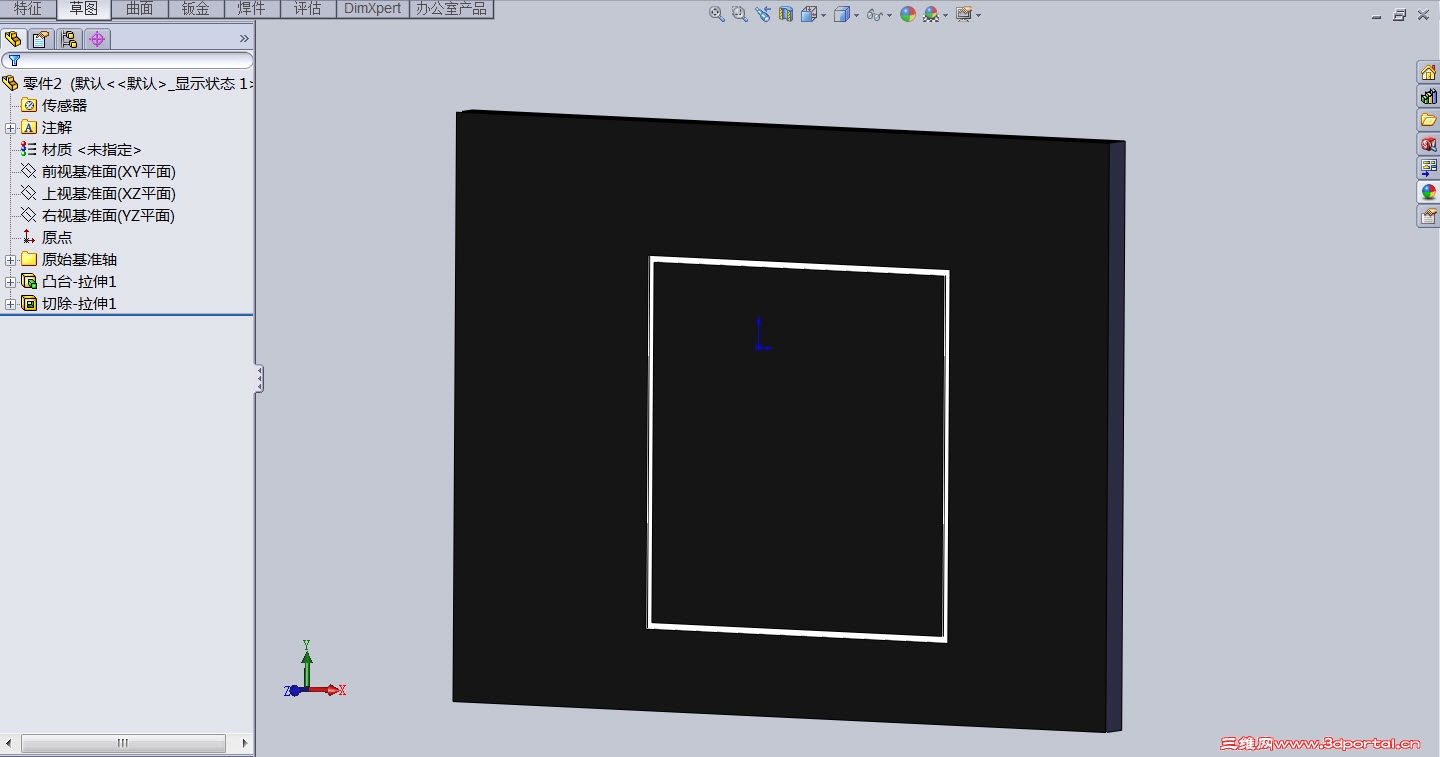Open the View Palette task pane
Image resolution: width=1440 pixels, height=757 pixels.
point(1428,168)
